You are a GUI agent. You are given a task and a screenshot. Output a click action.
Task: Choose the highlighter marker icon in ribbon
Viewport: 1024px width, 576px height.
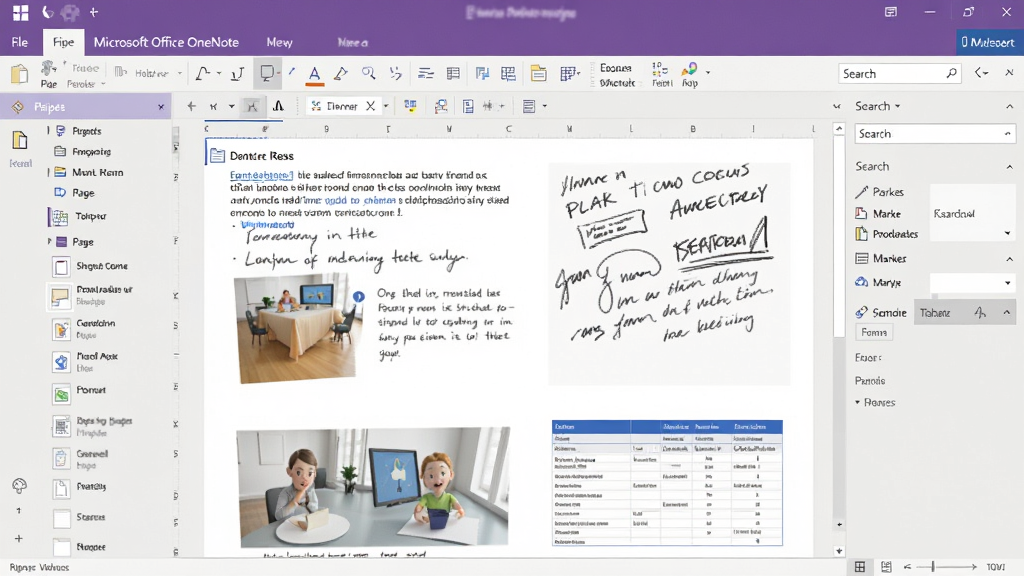click(x=341, y=74)
